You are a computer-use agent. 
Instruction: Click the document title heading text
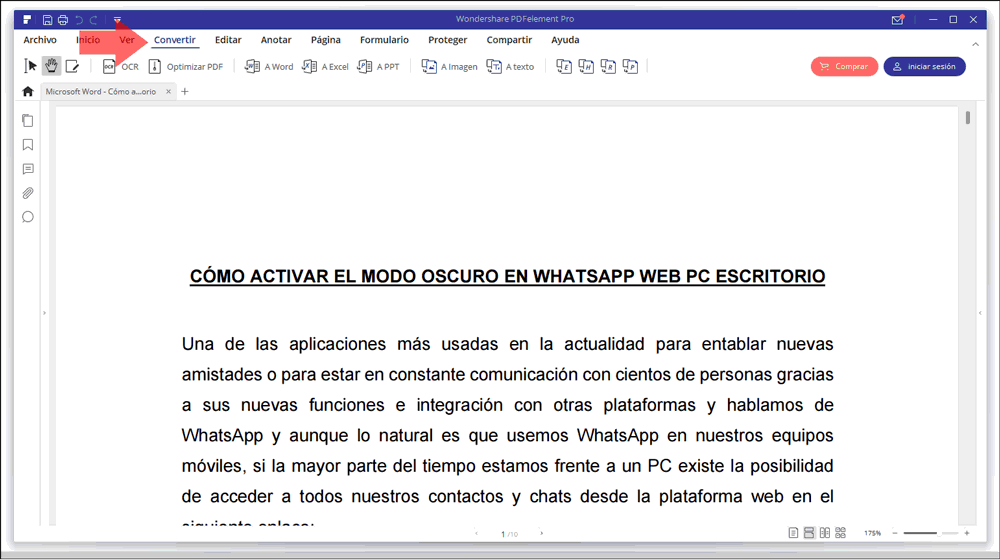[x=508, y=277]
